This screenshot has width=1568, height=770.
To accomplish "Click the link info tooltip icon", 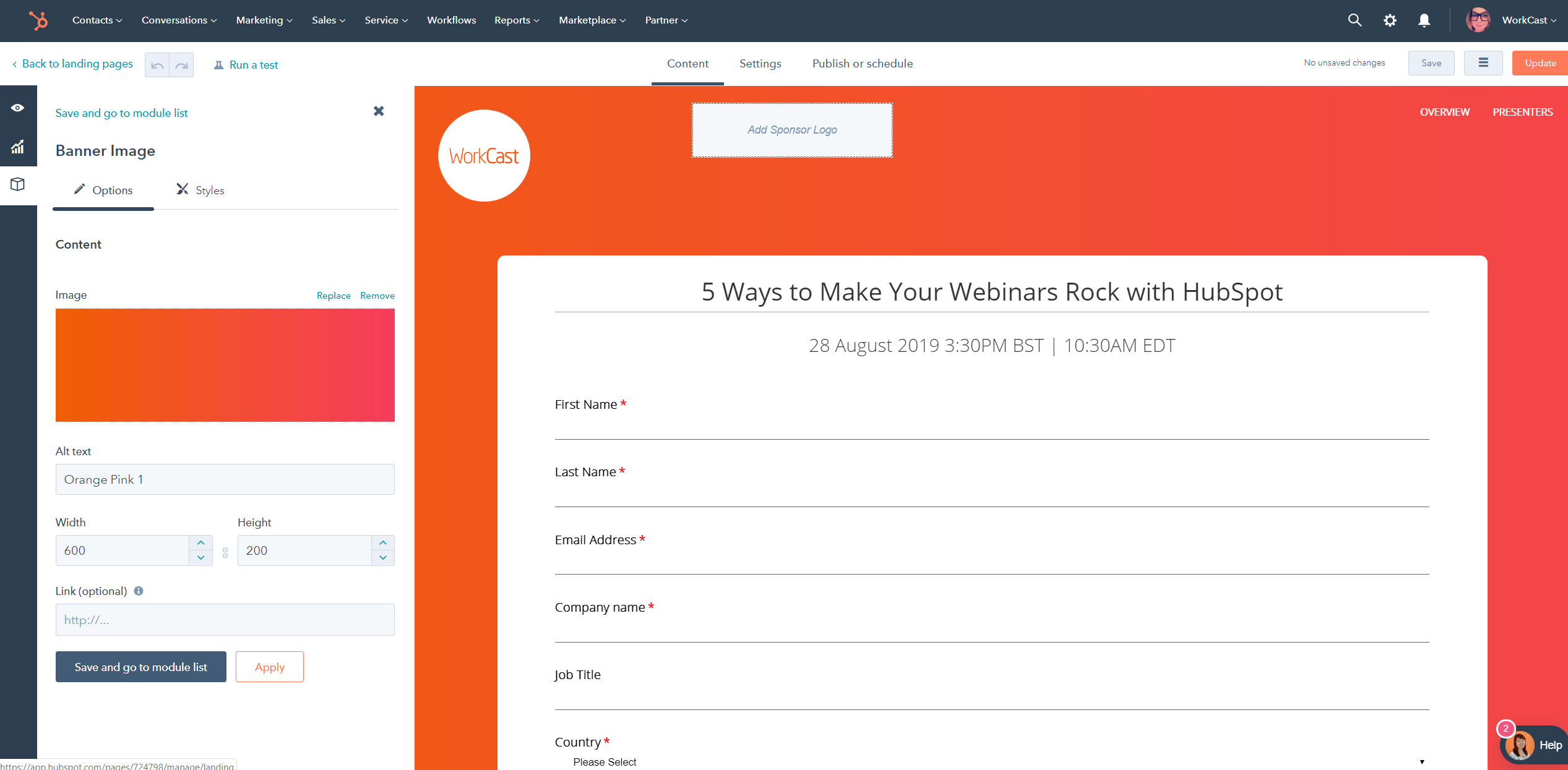I will point(139,591).
